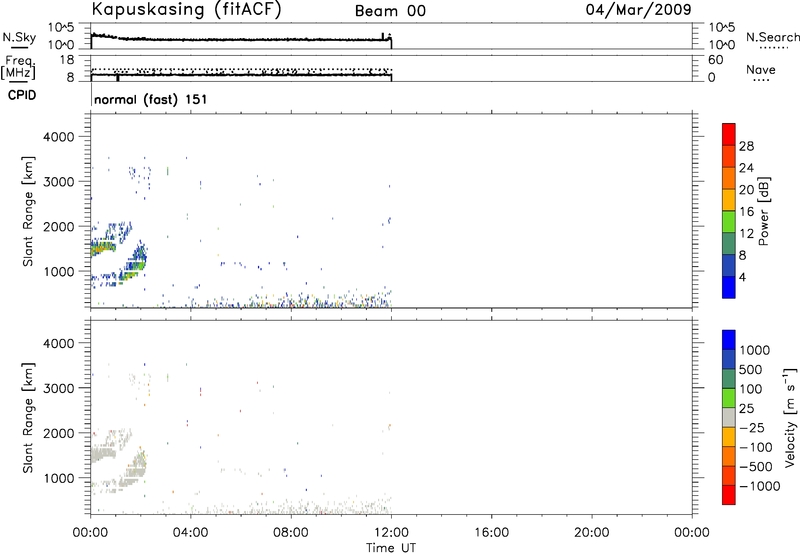Select the "Freq. [MHz]" axis label

point(19,67)
